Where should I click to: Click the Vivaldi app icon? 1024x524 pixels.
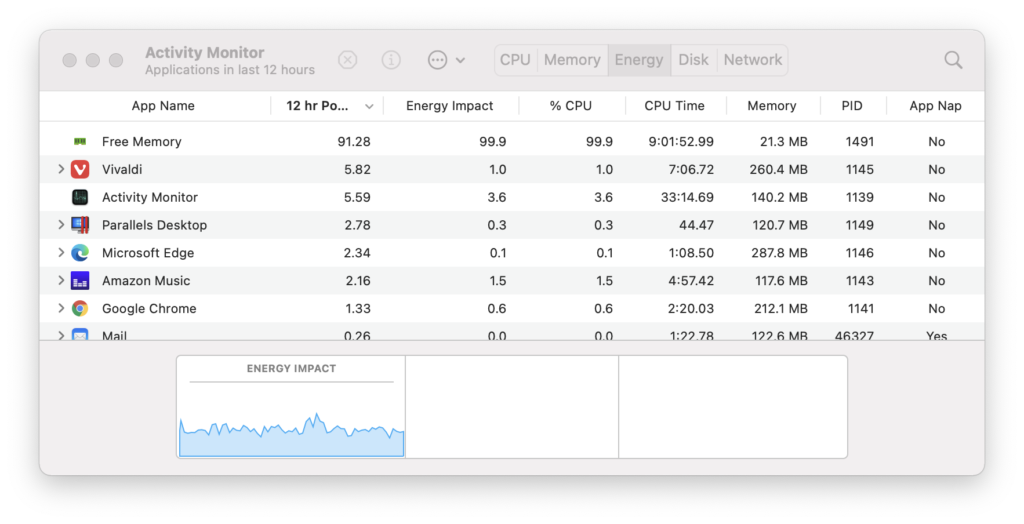pyautogui.click(x=81, y=170)
